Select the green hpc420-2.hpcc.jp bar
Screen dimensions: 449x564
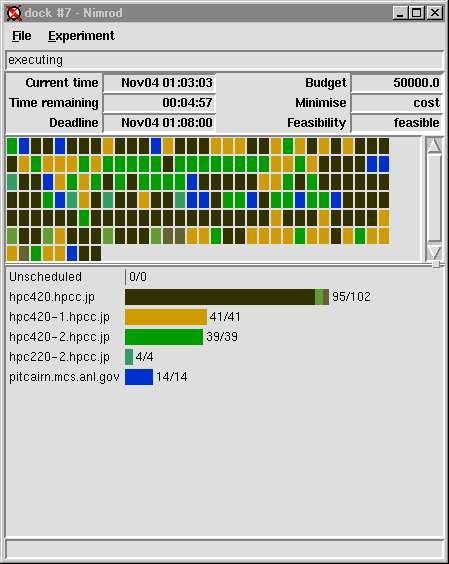pyautogui.click(x=164, y=337)
